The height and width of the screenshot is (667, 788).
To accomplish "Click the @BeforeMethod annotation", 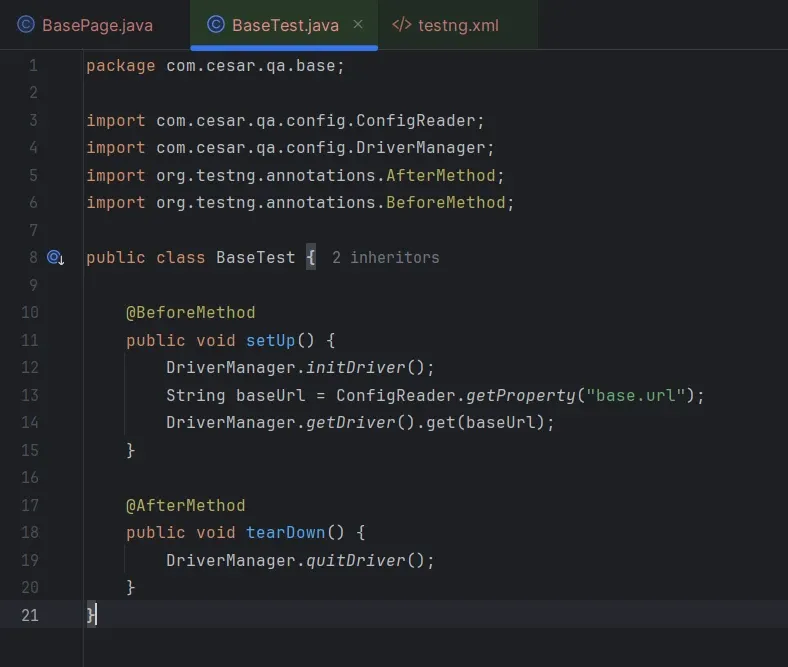I will tap(190, 313).
